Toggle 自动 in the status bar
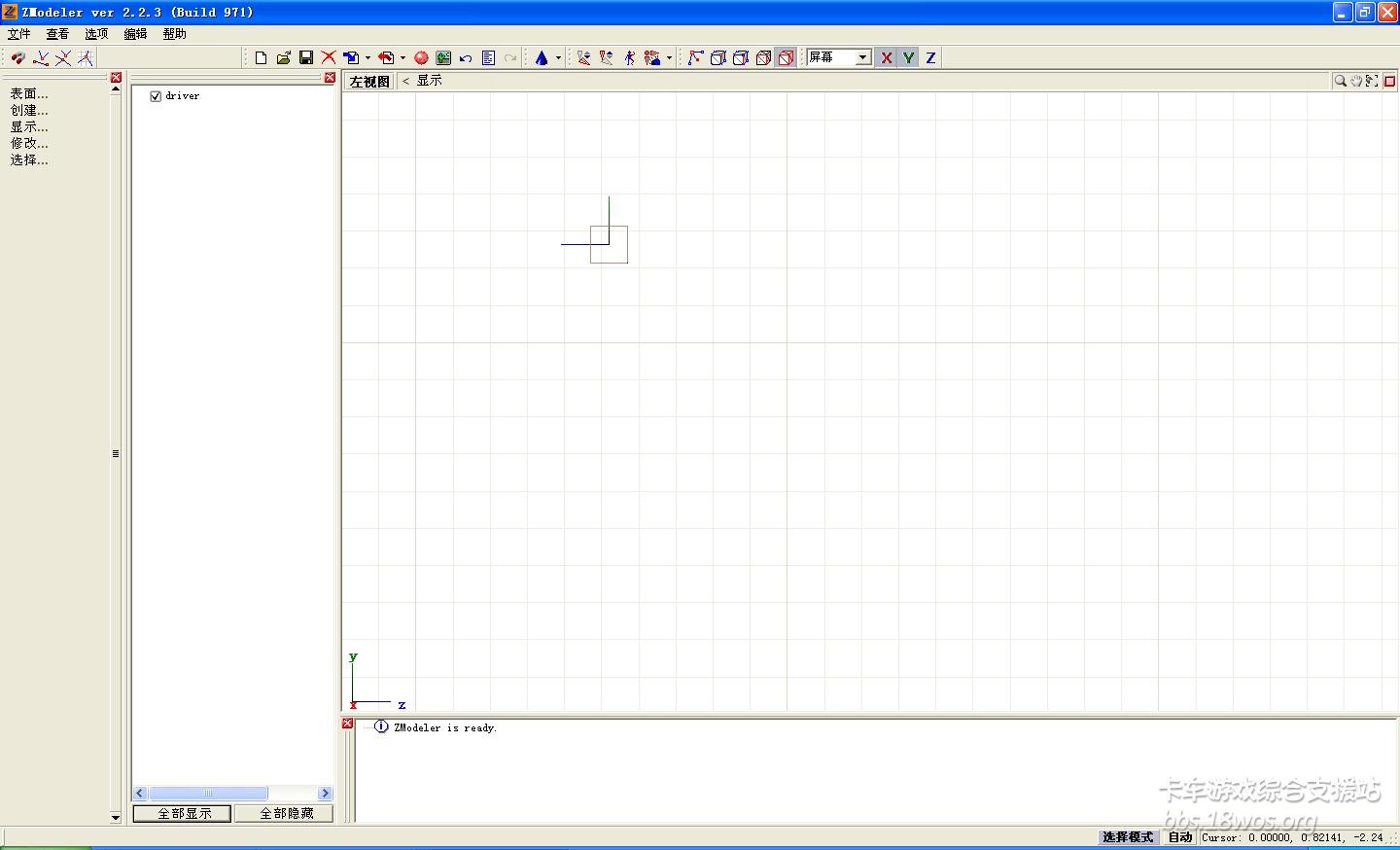Screen dimensions: 1400x850 1180,837
